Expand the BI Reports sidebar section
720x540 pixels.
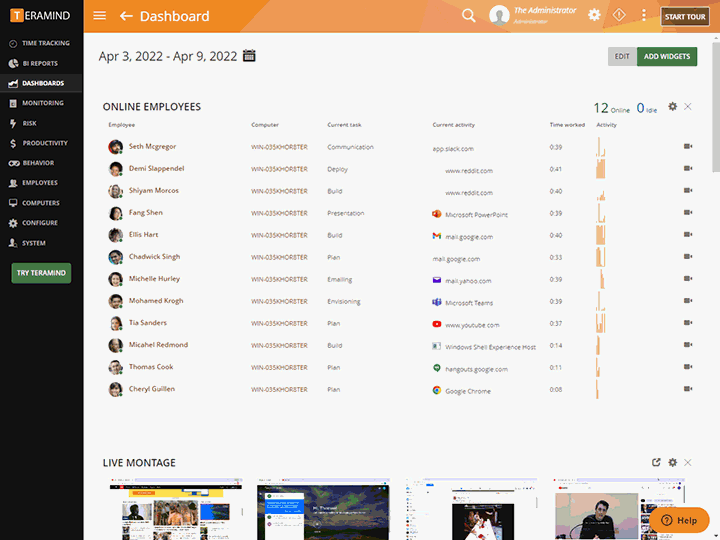pos(39,63)
